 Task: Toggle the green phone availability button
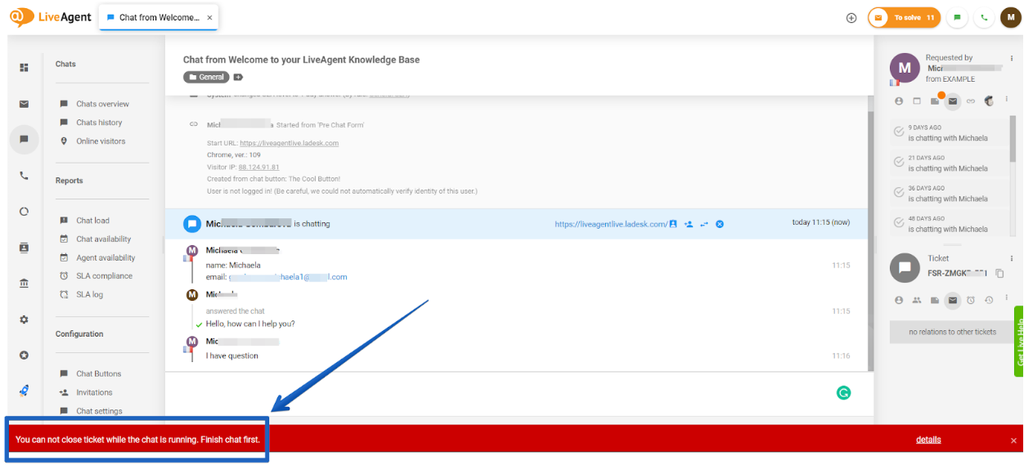pos(984,17)
